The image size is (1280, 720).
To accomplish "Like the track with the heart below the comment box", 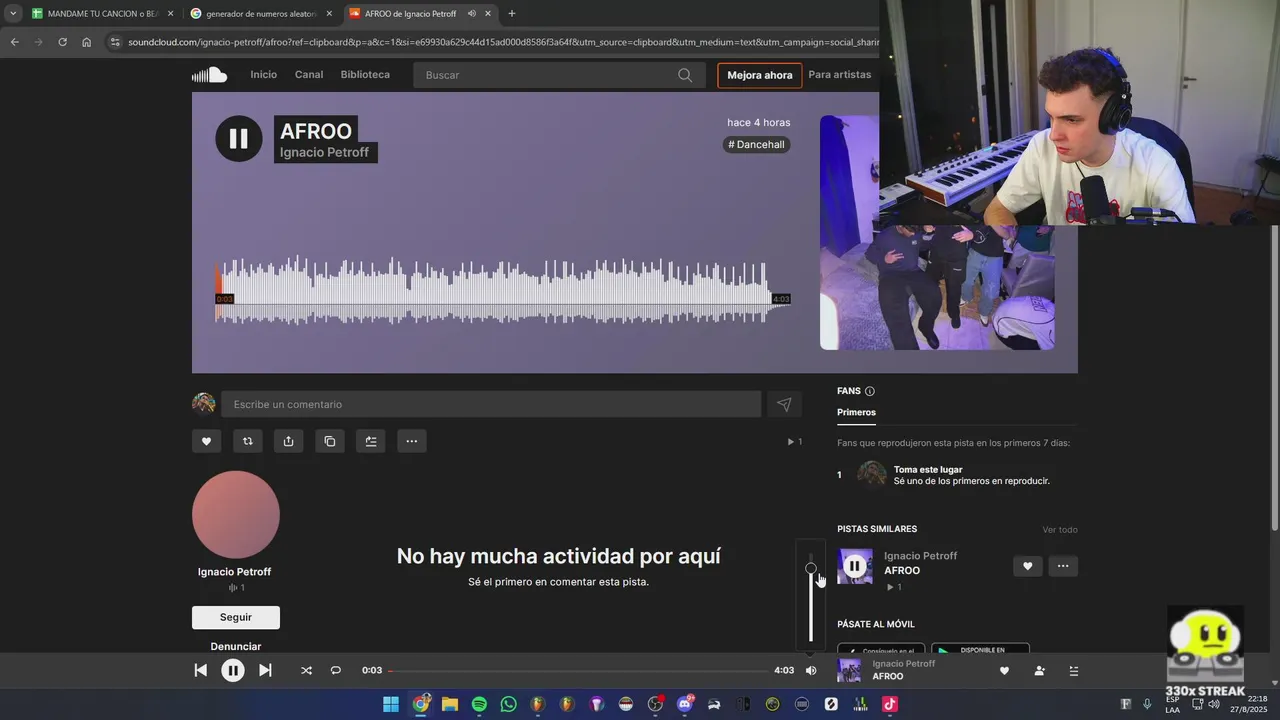I will [207, 441].
